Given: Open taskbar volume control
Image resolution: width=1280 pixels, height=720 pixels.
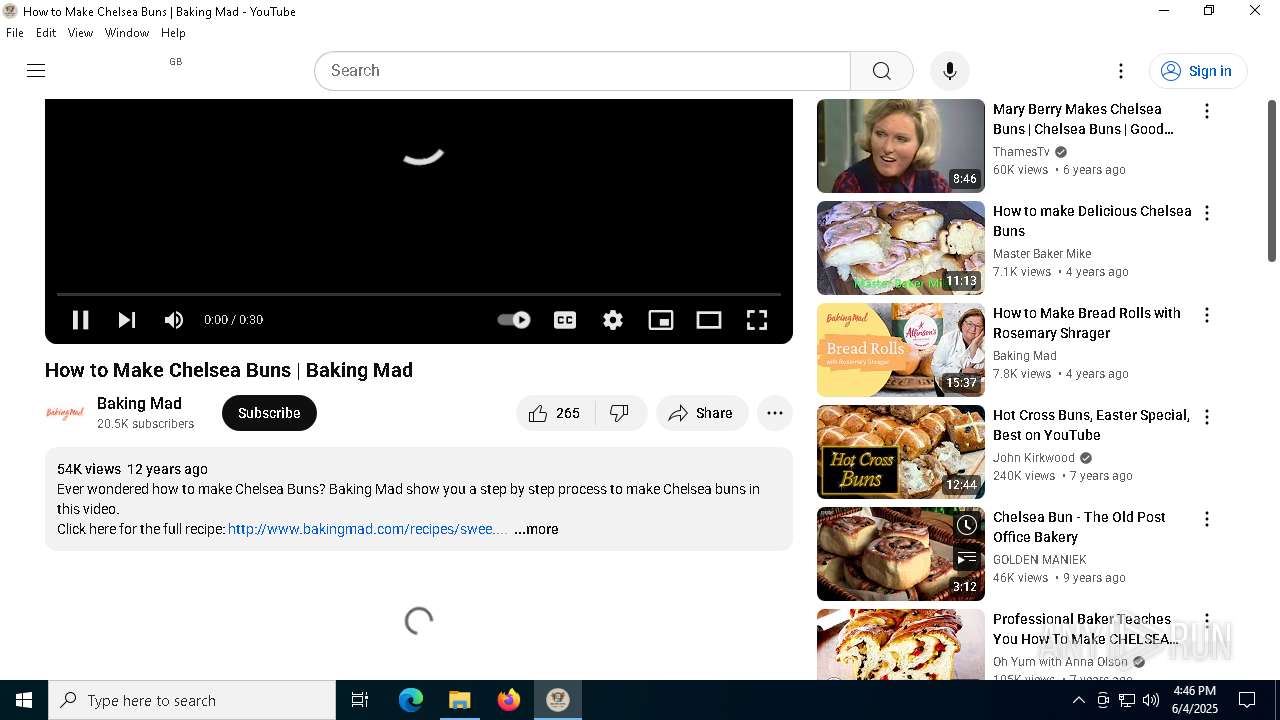Looking at the screenshot, I should 1151,700.
